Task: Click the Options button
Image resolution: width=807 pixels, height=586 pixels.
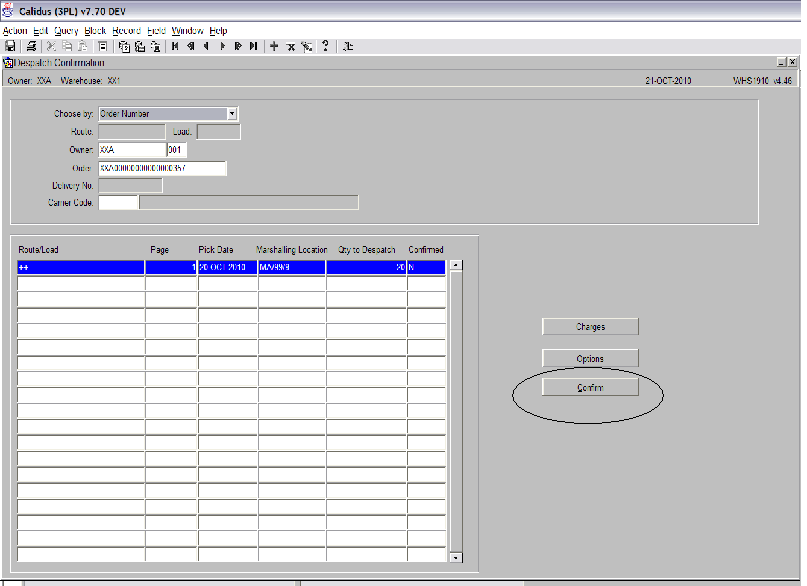Action: pyautogui.click(x=590, y=359)
